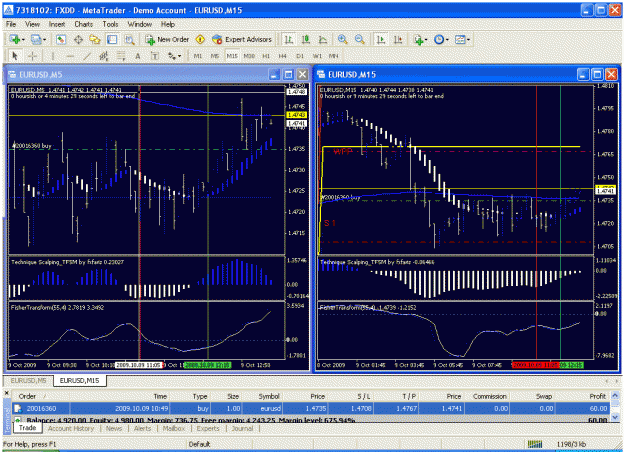Select the vertical line drawing tool
Viewport: 625px width, 452px height.
pyautogui.click(x=53, y=56)
